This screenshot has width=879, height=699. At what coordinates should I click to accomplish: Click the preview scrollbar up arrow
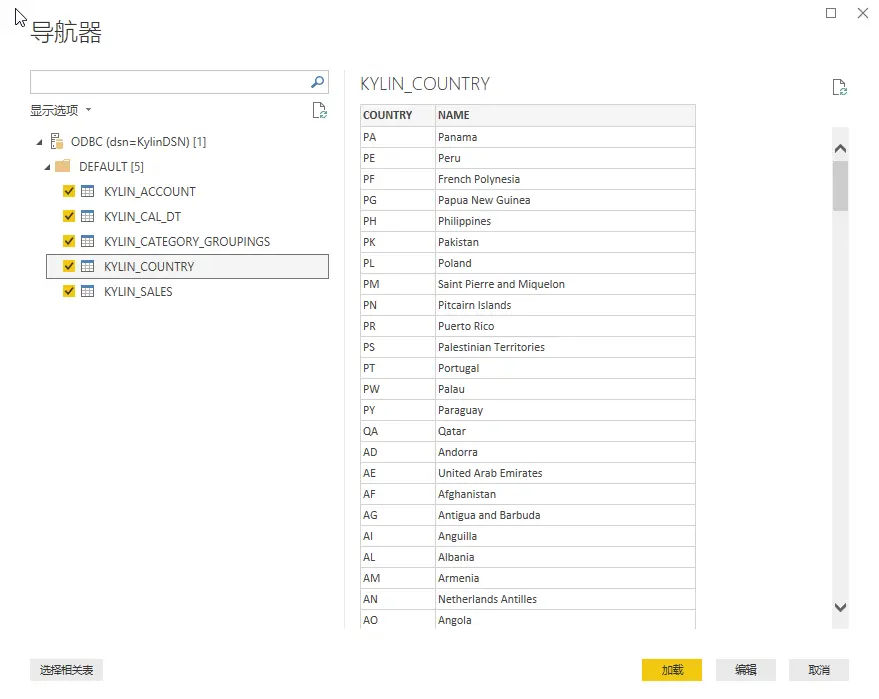click(840, 149)
